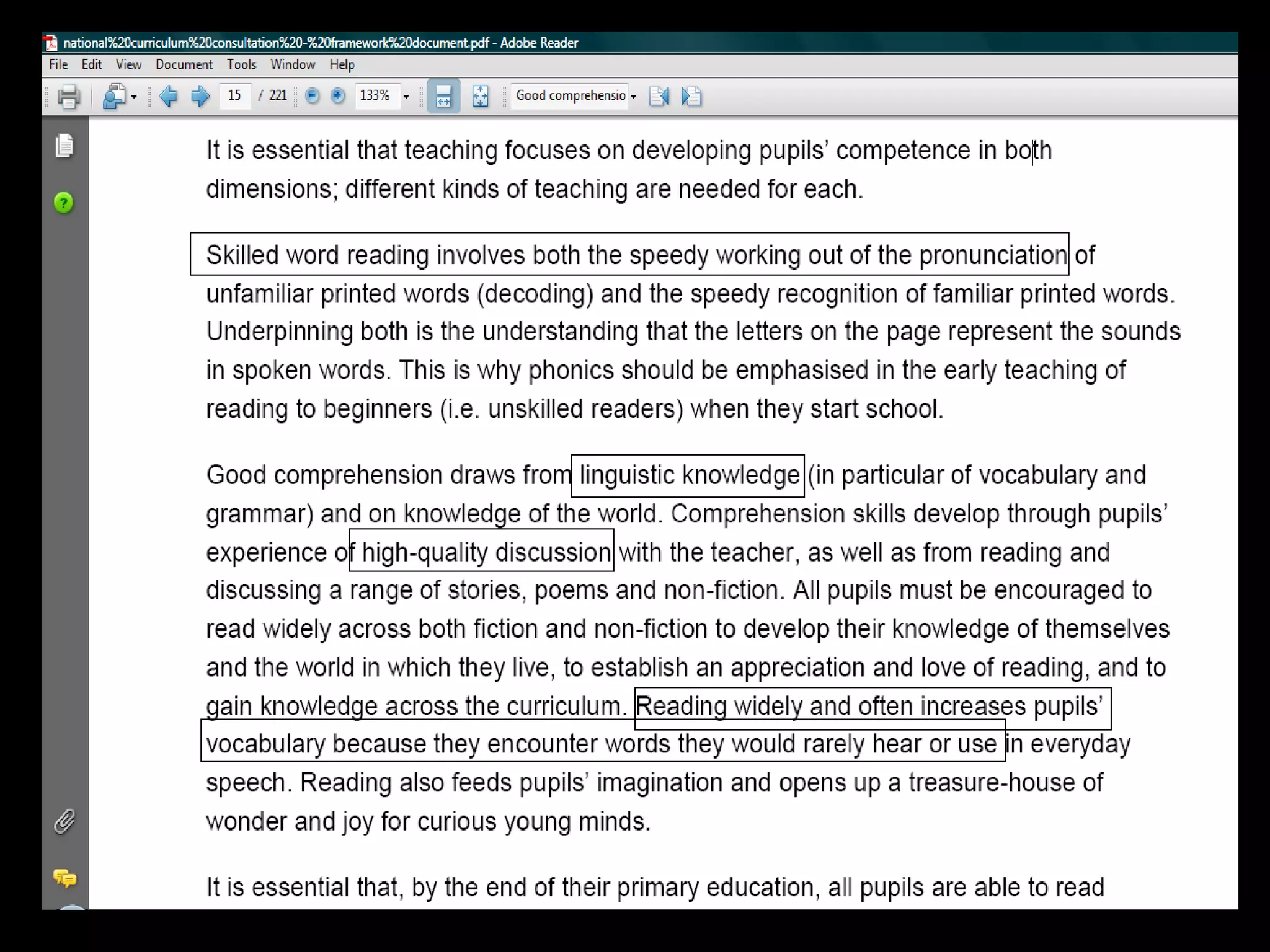Click the page number input field
Screen dimensions: 1270x952
(235, 95)
